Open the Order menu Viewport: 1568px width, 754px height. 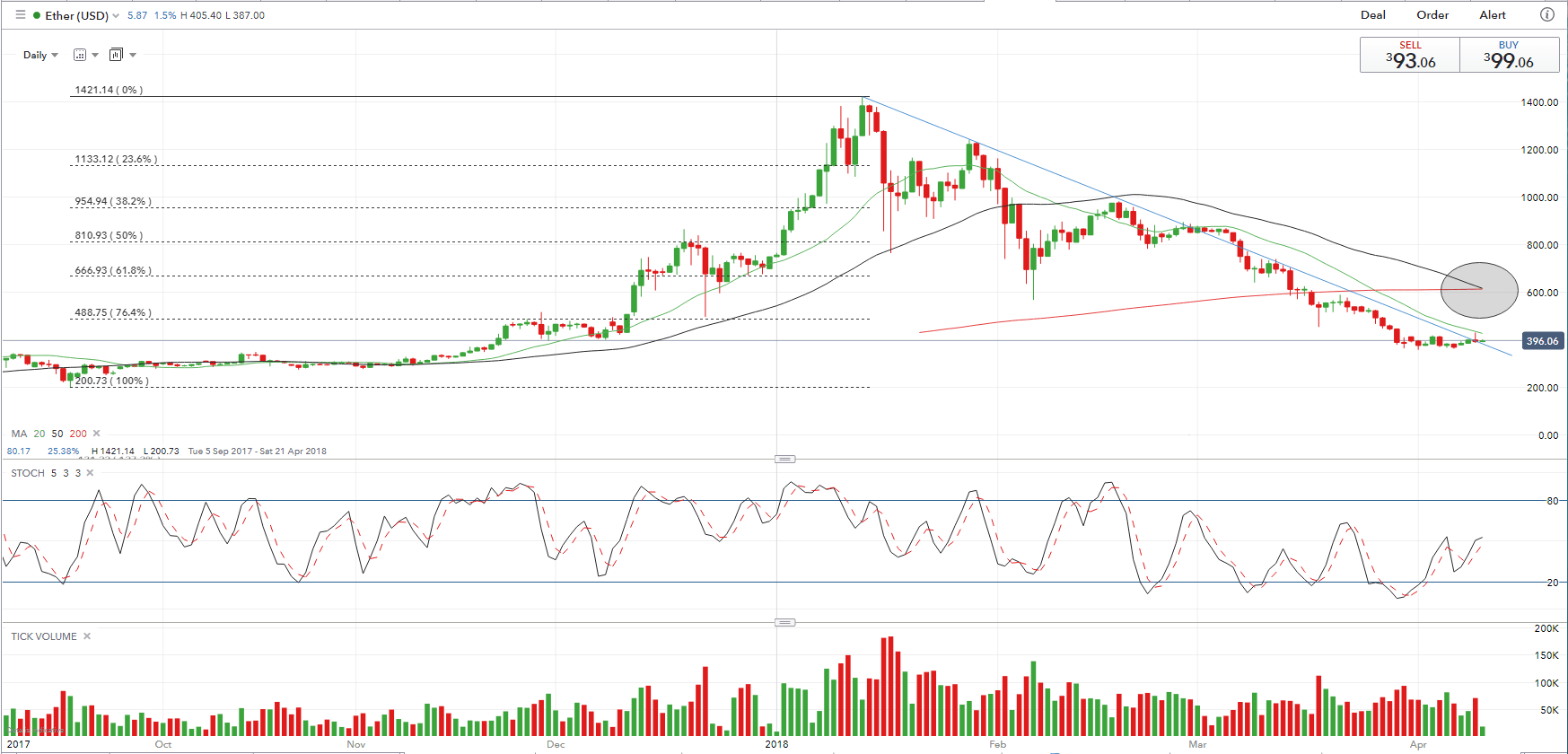(1432, 14)
